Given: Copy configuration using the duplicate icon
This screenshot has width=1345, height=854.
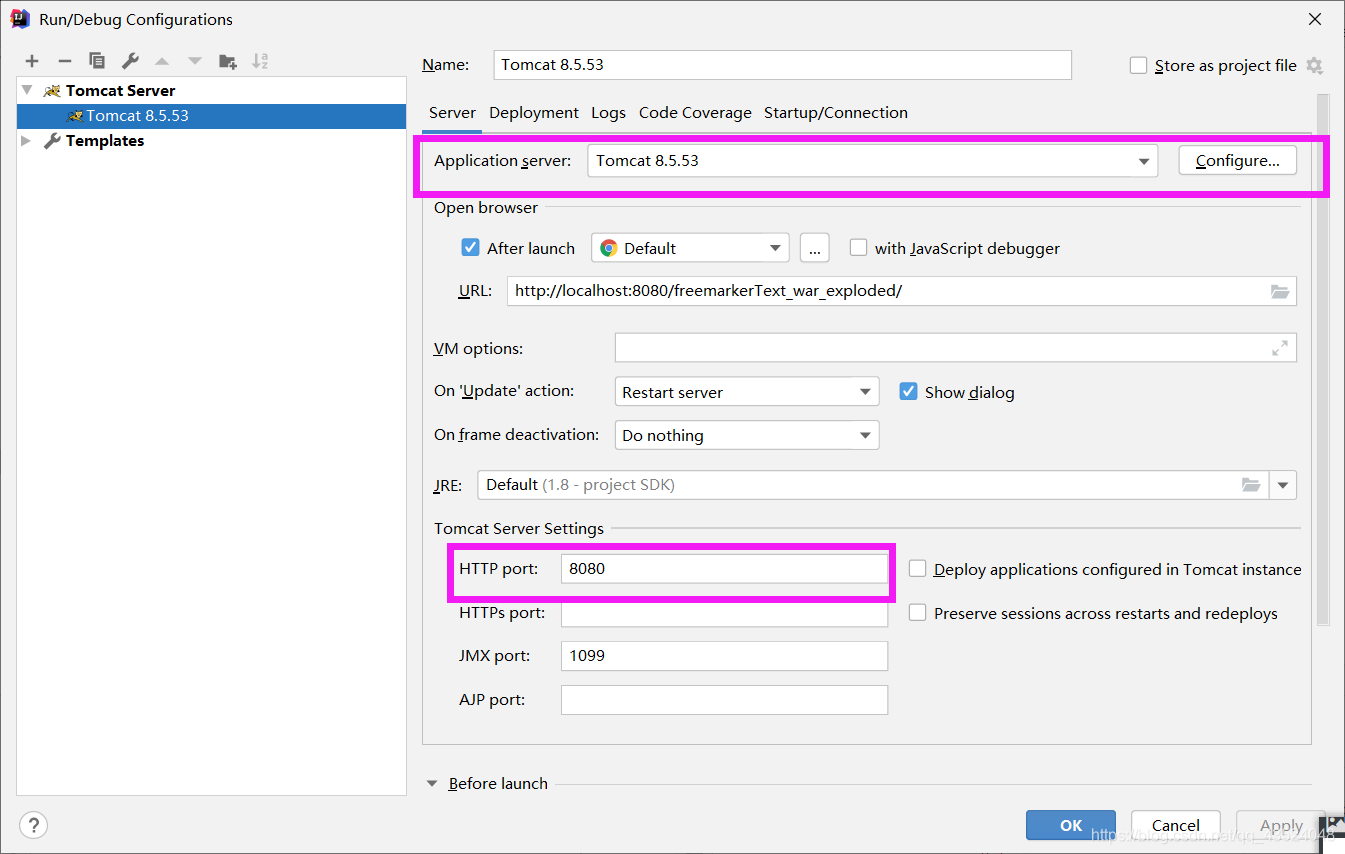Looking at the screenshot, I should pyautogui.click(x=96, y=61).
